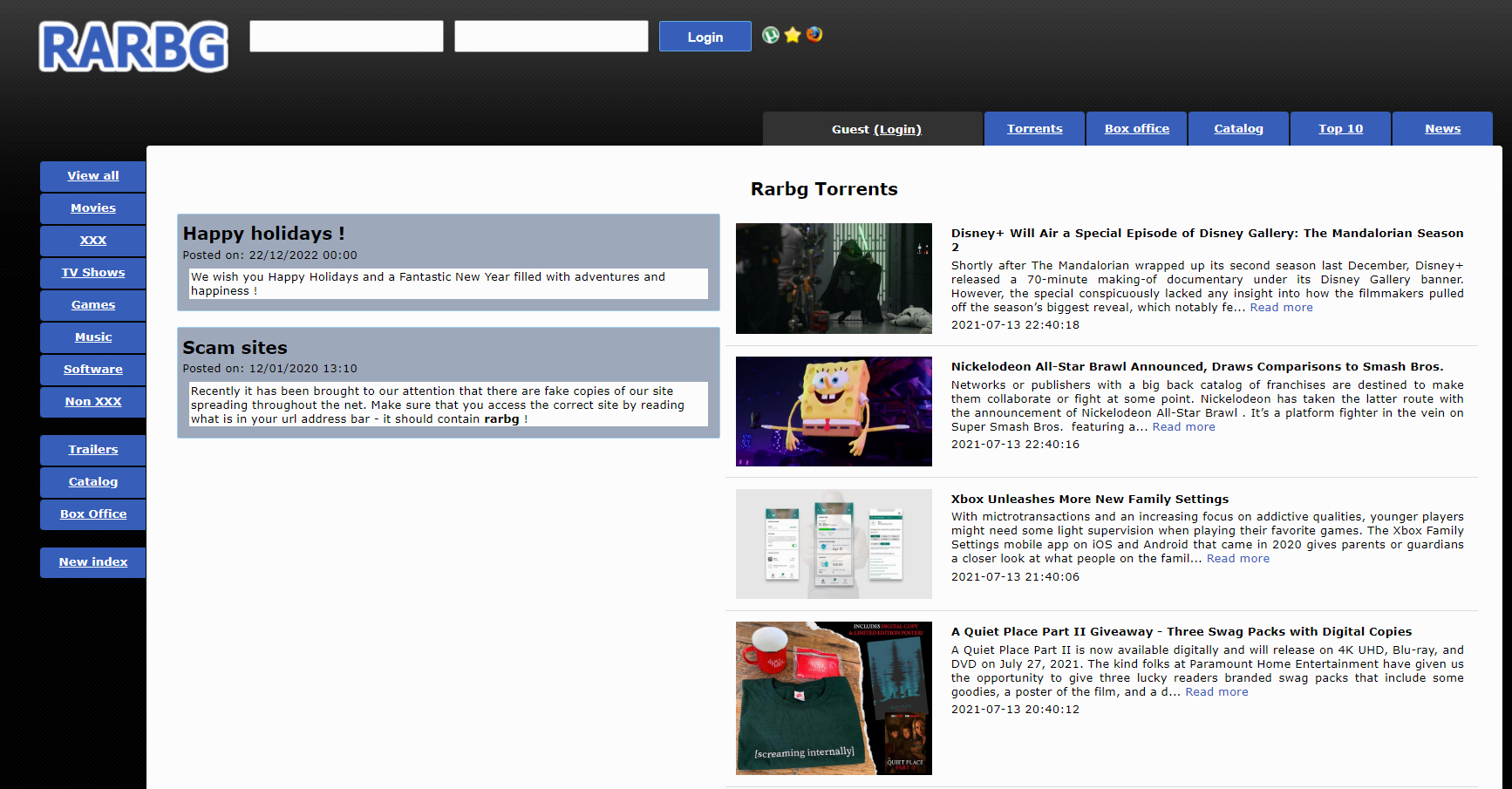Focus the password input field
Screen dimensions: 1512x789
(x=551, y=37)
